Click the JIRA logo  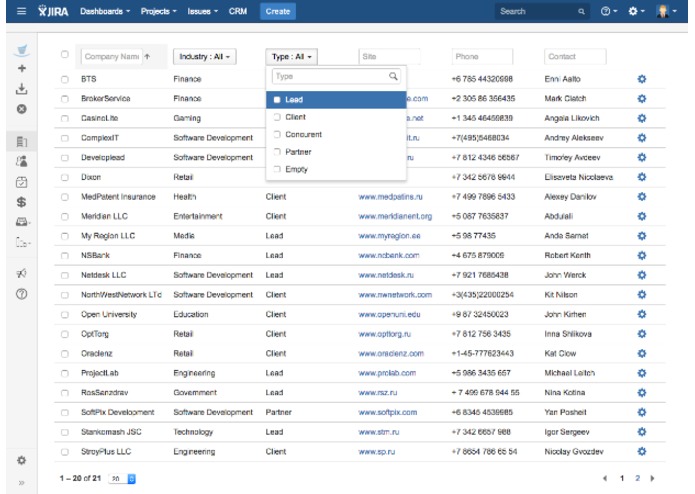point(53,11)
